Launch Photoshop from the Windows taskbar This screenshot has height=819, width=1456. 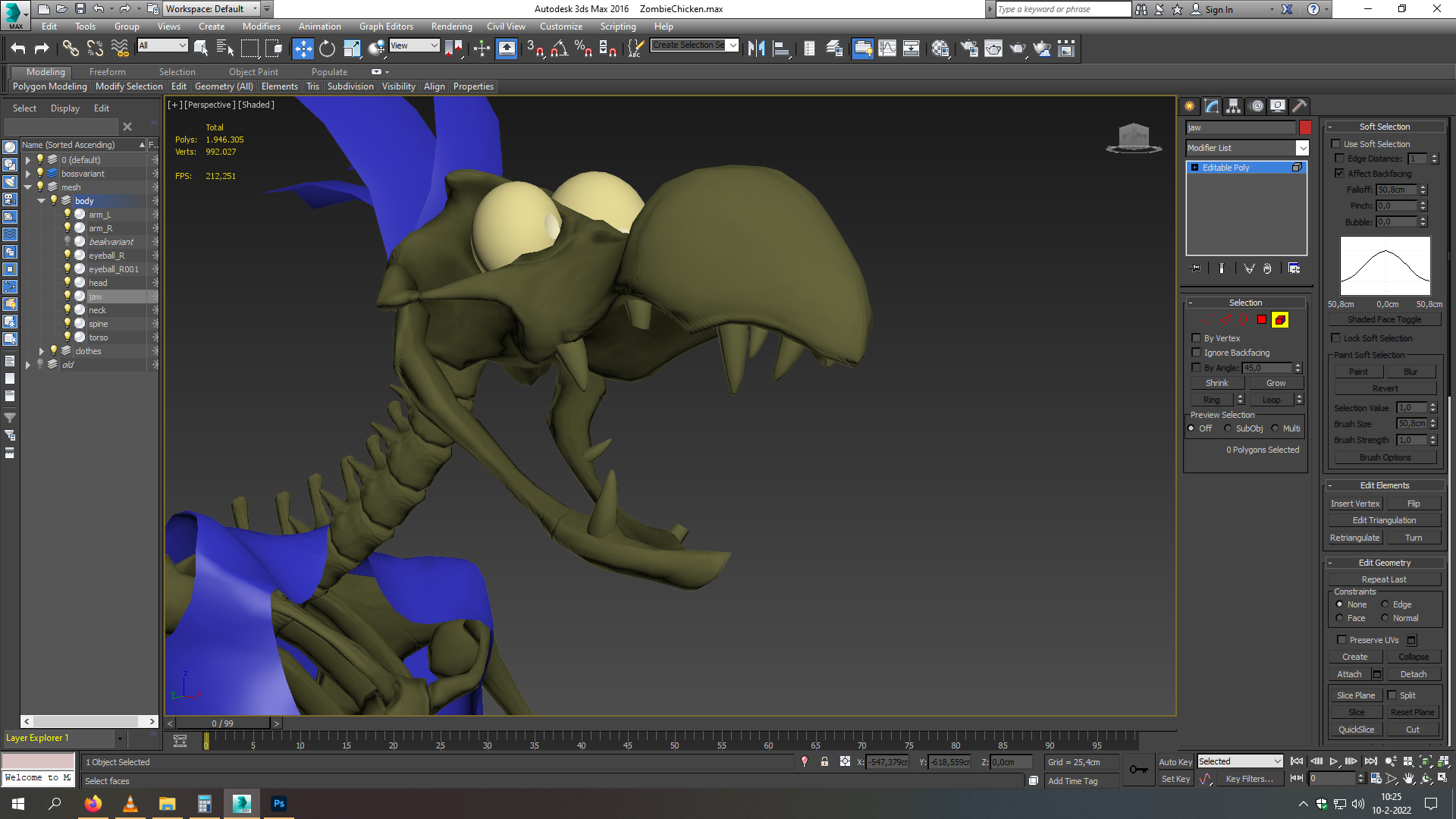click(279, 804)
